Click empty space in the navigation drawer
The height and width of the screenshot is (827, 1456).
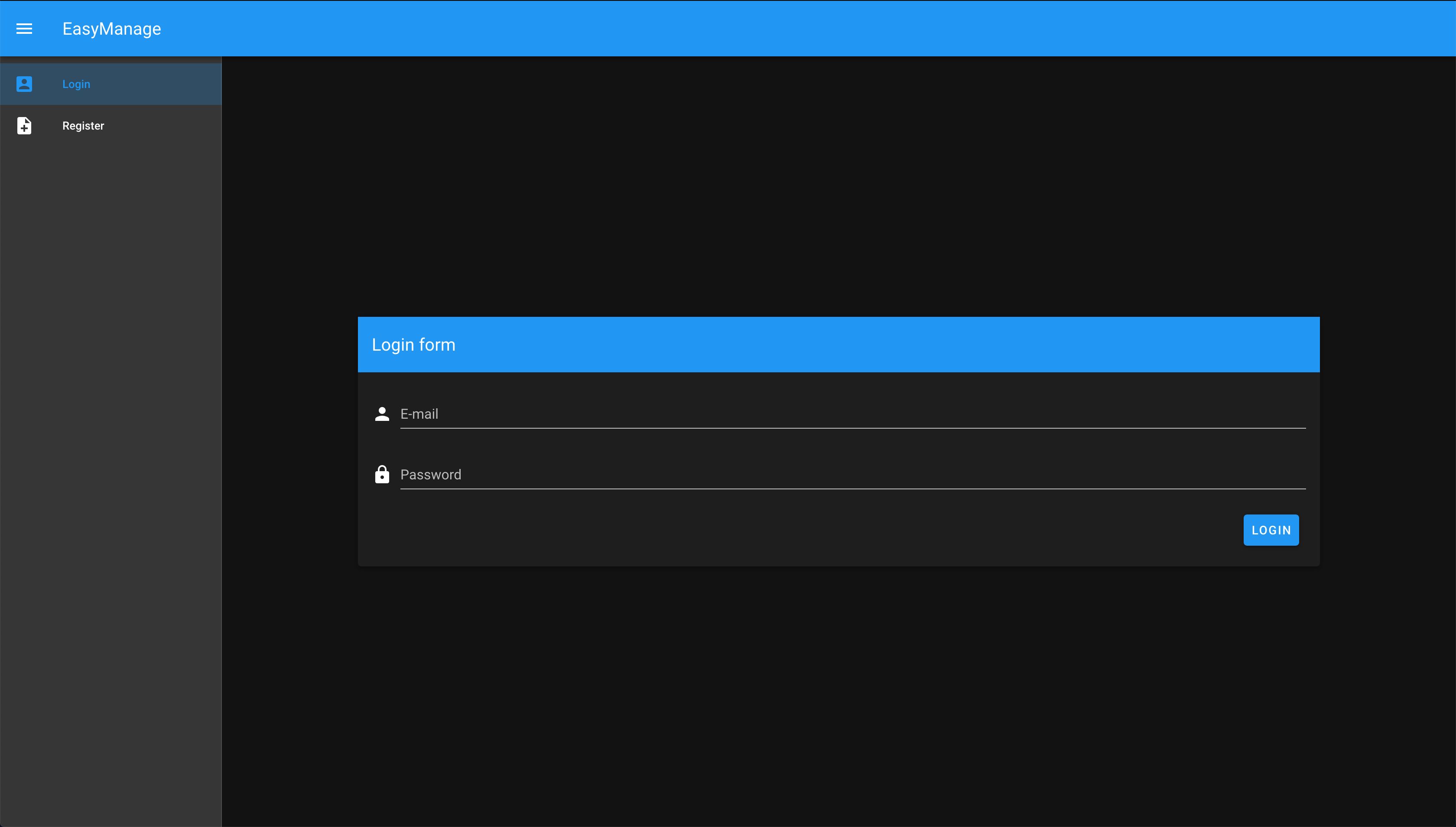(111, 454)
